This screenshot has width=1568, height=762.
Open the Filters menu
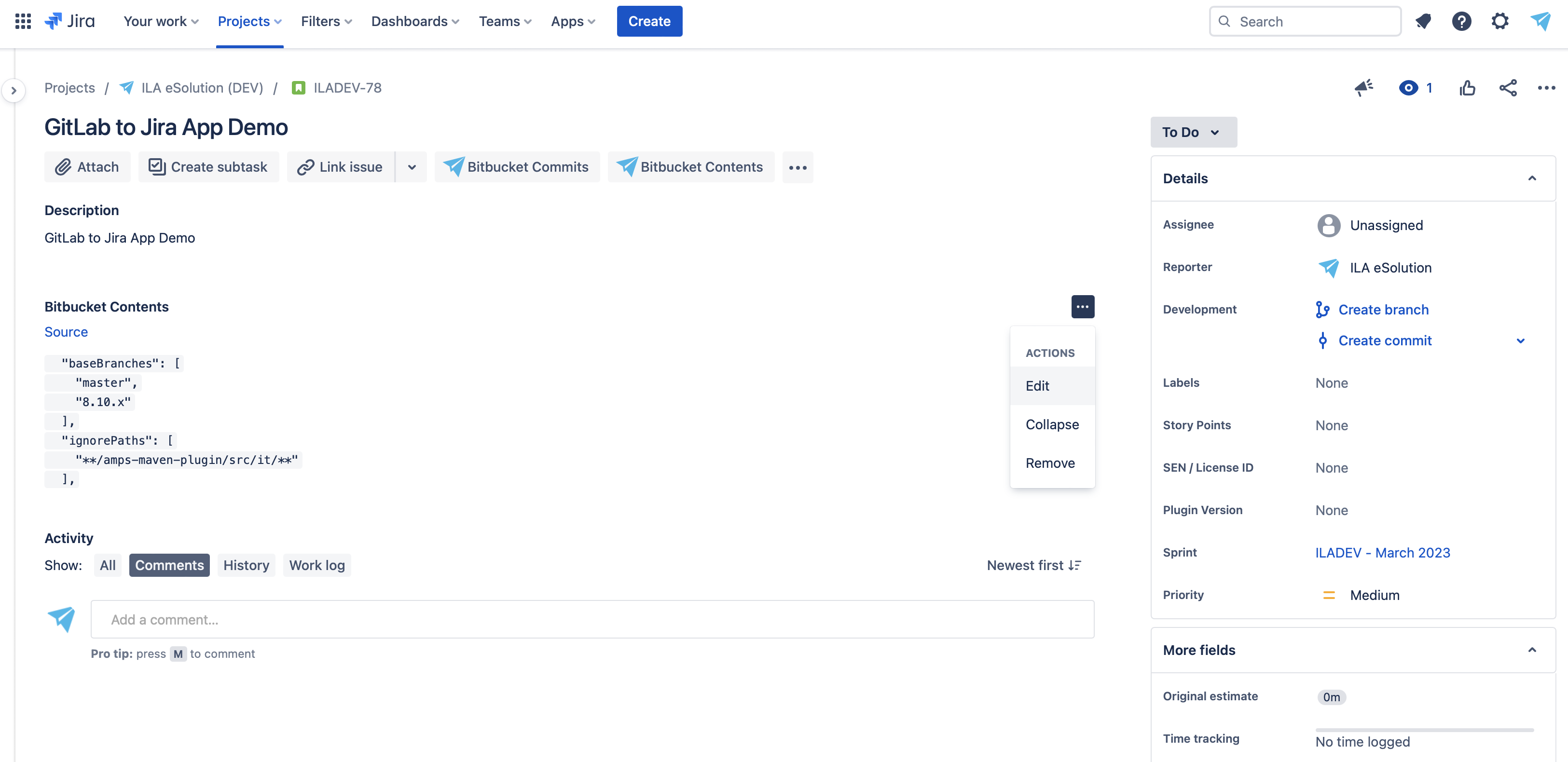pyautogui.click(x=326, y=21)
